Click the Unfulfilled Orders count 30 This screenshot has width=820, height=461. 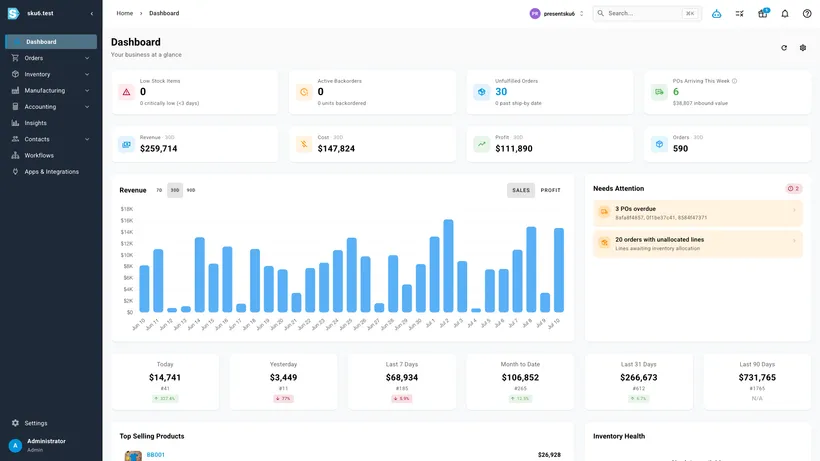click(501, 92)
